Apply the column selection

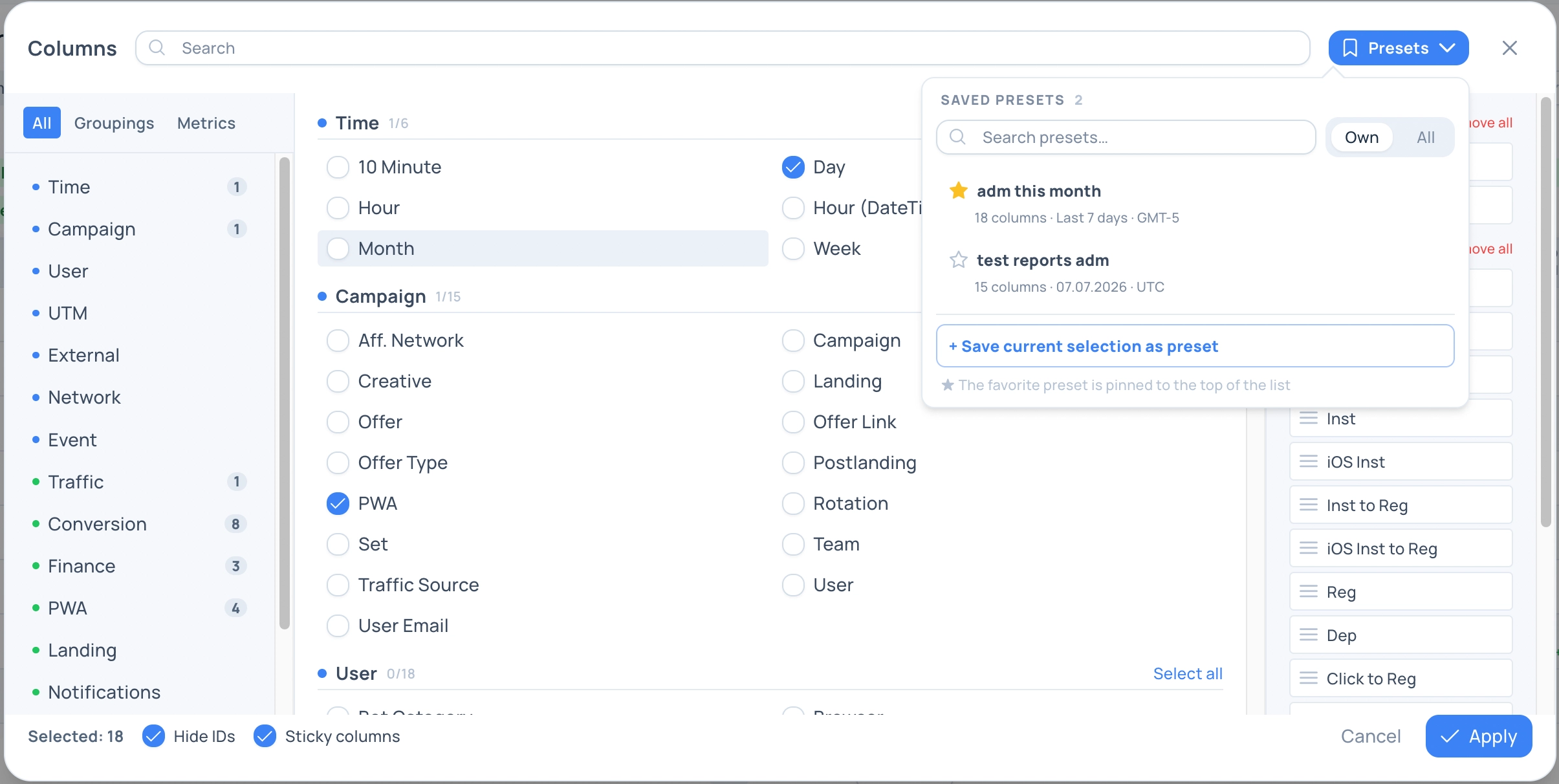(1478, 736)
